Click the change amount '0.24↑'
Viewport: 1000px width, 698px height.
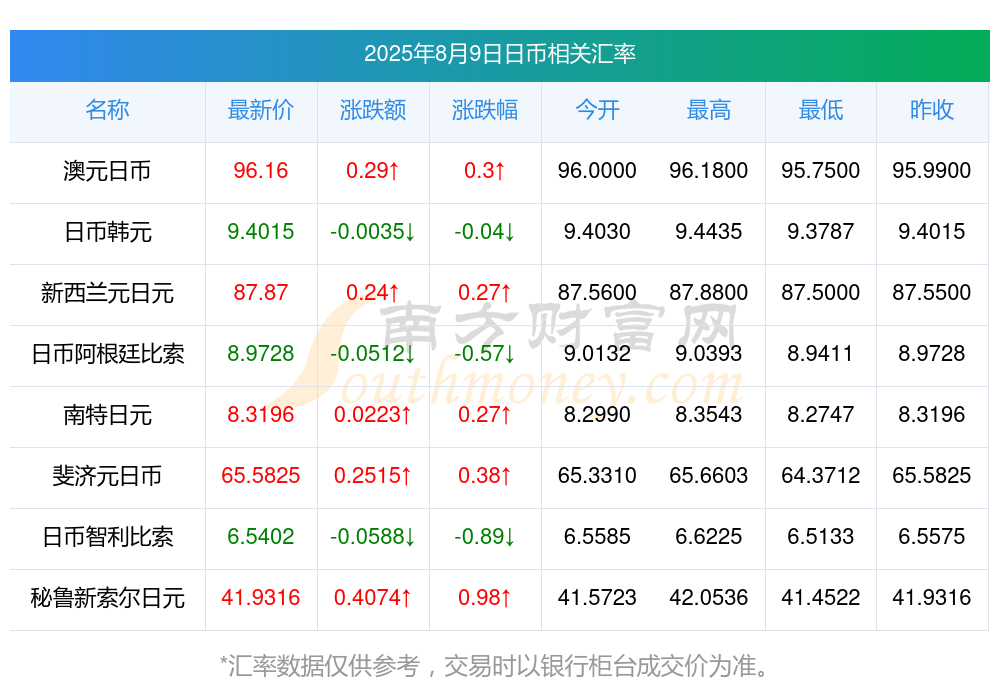(372, 292)
